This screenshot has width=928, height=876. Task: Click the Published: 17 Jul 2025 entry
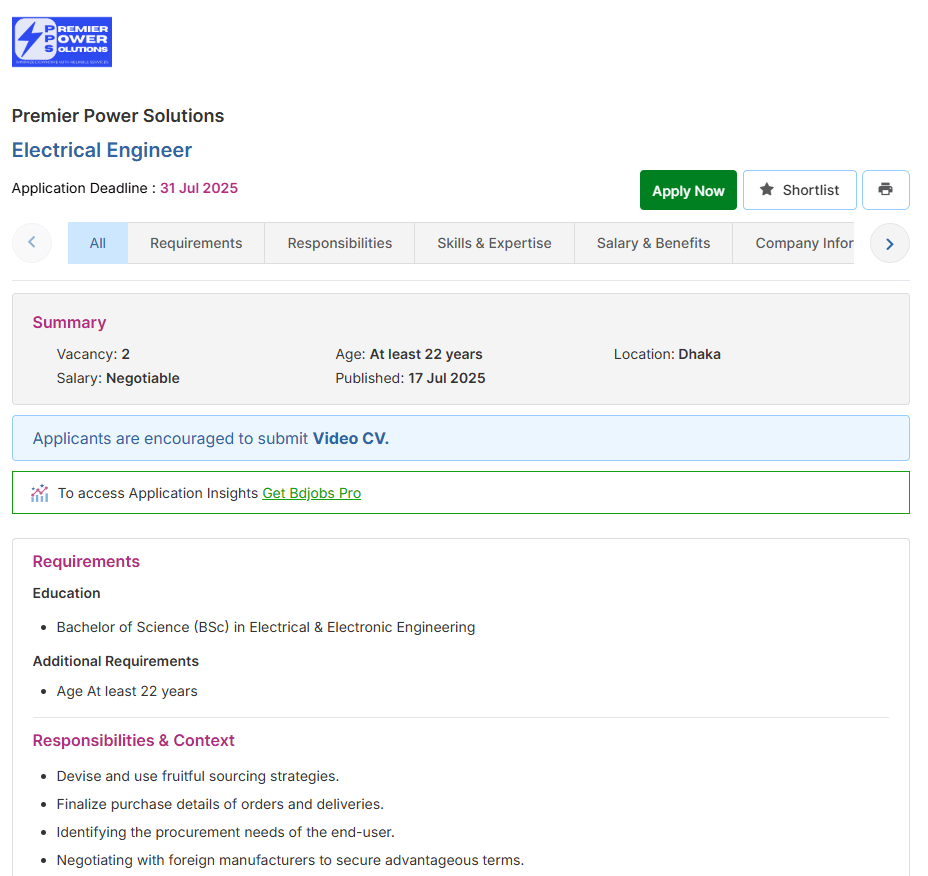pyautogui.click(x=410, y=378)
